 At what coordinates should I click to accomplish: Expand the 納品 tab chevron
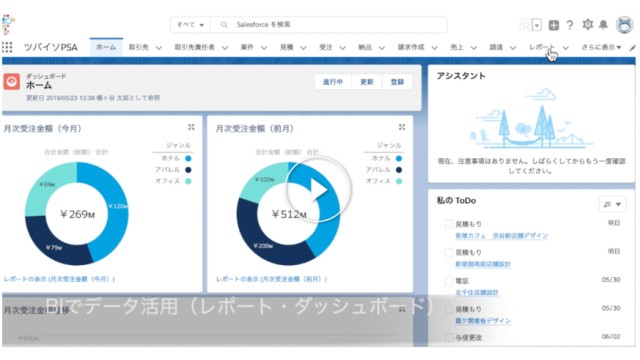pyautogui.click(x=382, y=48)
